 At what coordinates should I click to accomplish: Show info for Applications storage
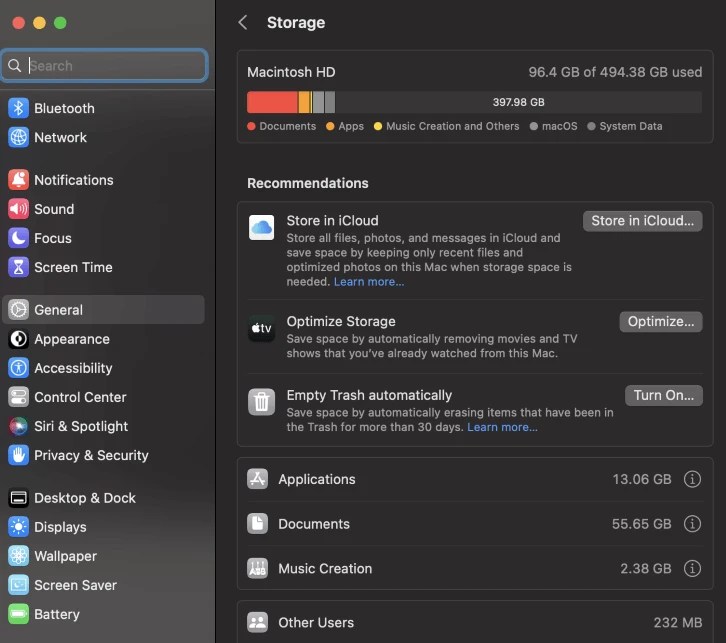coord(692,479)
